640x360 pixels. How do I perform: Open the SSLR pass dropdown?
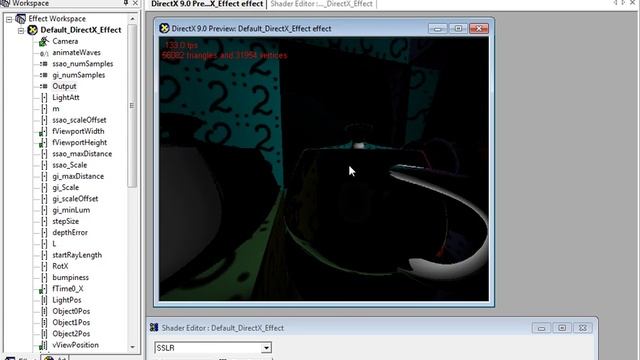pos(266,348)
